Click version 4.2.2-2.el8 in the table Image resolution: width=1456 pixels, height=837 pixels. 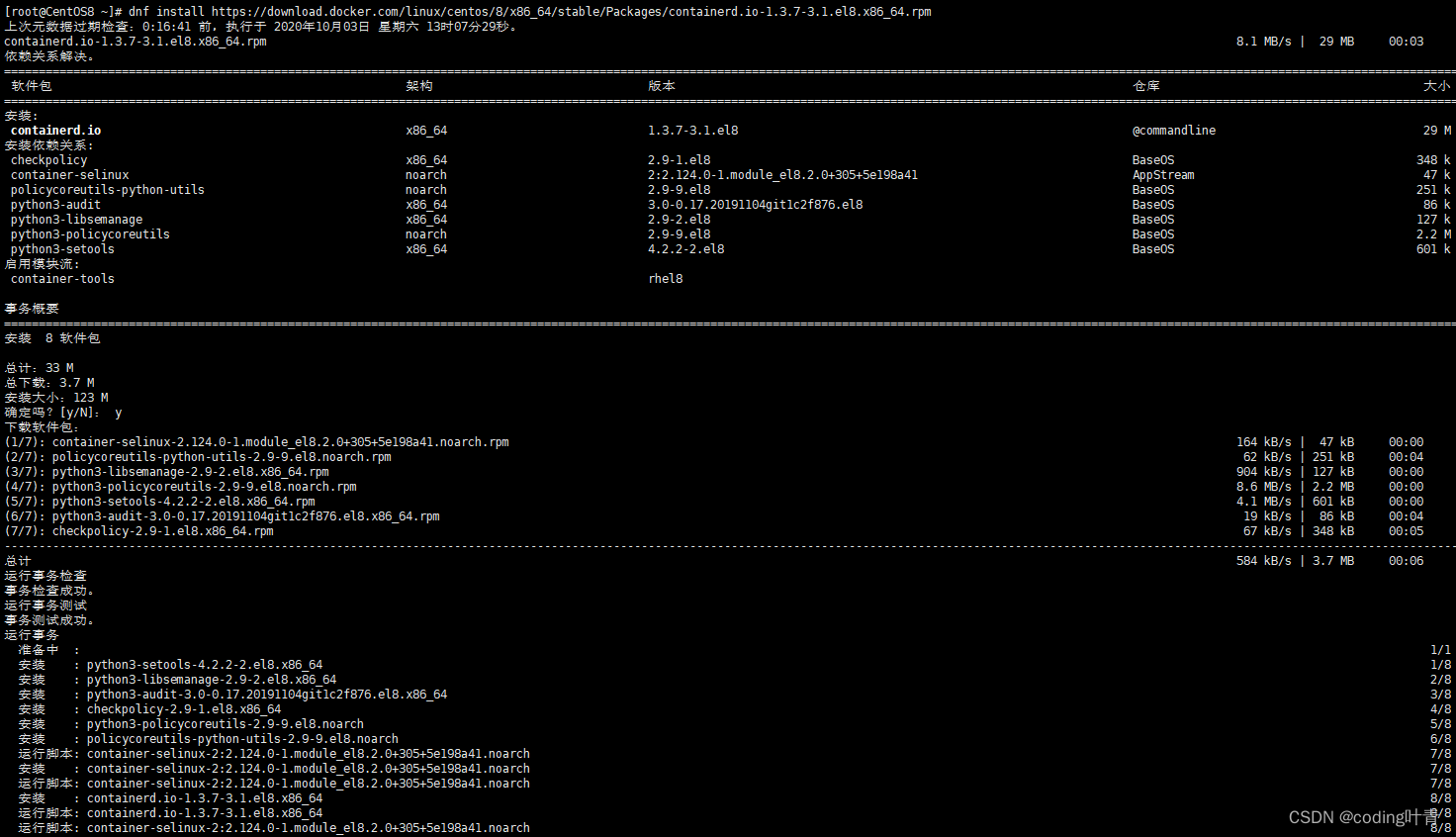tap(686, 249)
